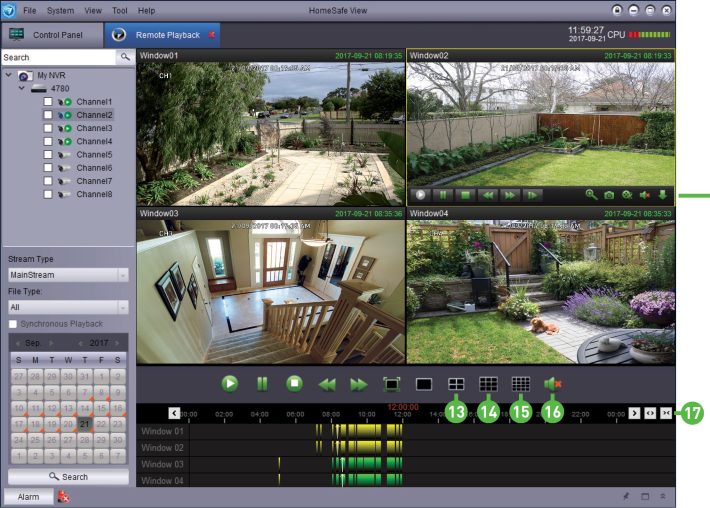Switch to the Control Panel tab

50,35
